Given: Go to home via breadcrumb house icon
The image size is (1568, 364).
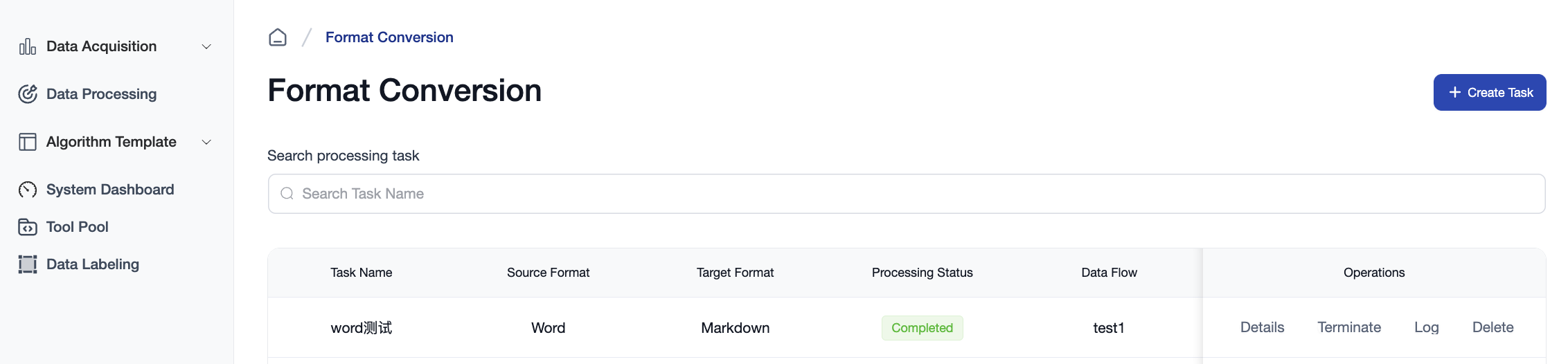Looking at the screenshot, I should (278, 37).
